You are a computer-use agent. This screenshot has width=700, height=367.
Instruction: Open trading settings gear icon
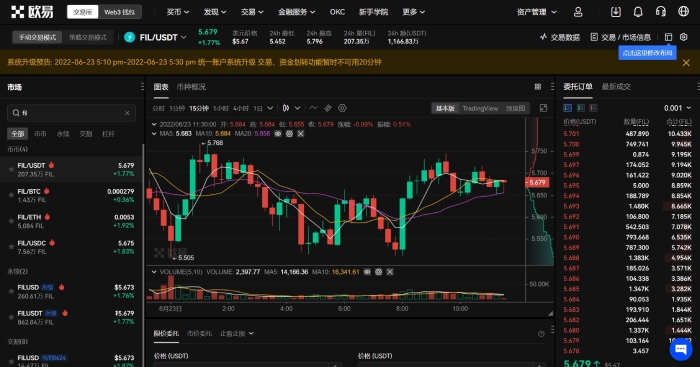683,37
